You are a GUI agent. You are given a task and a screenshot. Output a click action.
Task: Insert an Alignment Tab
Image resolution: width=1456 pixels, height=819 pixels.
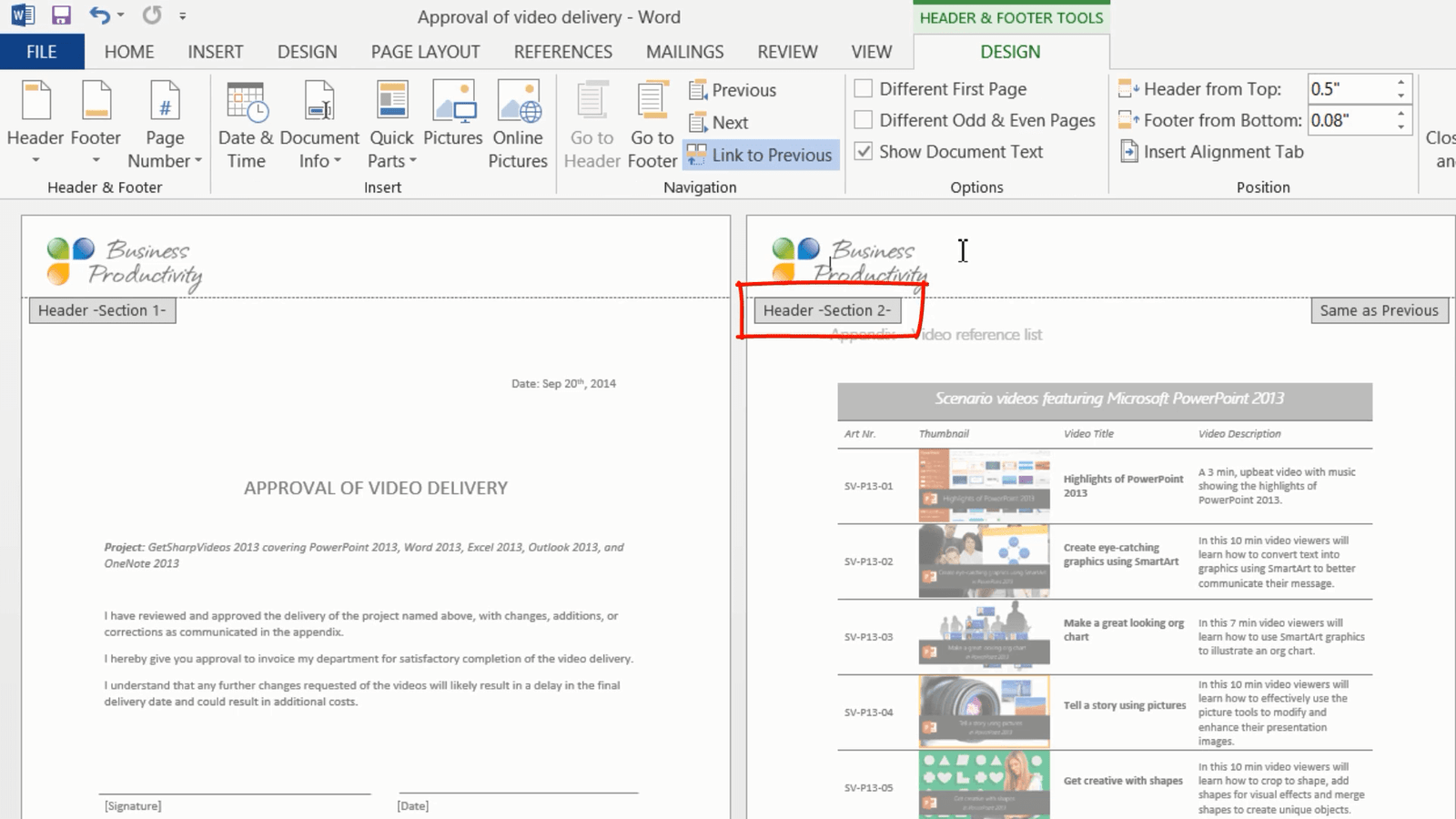coord(1210,151)
